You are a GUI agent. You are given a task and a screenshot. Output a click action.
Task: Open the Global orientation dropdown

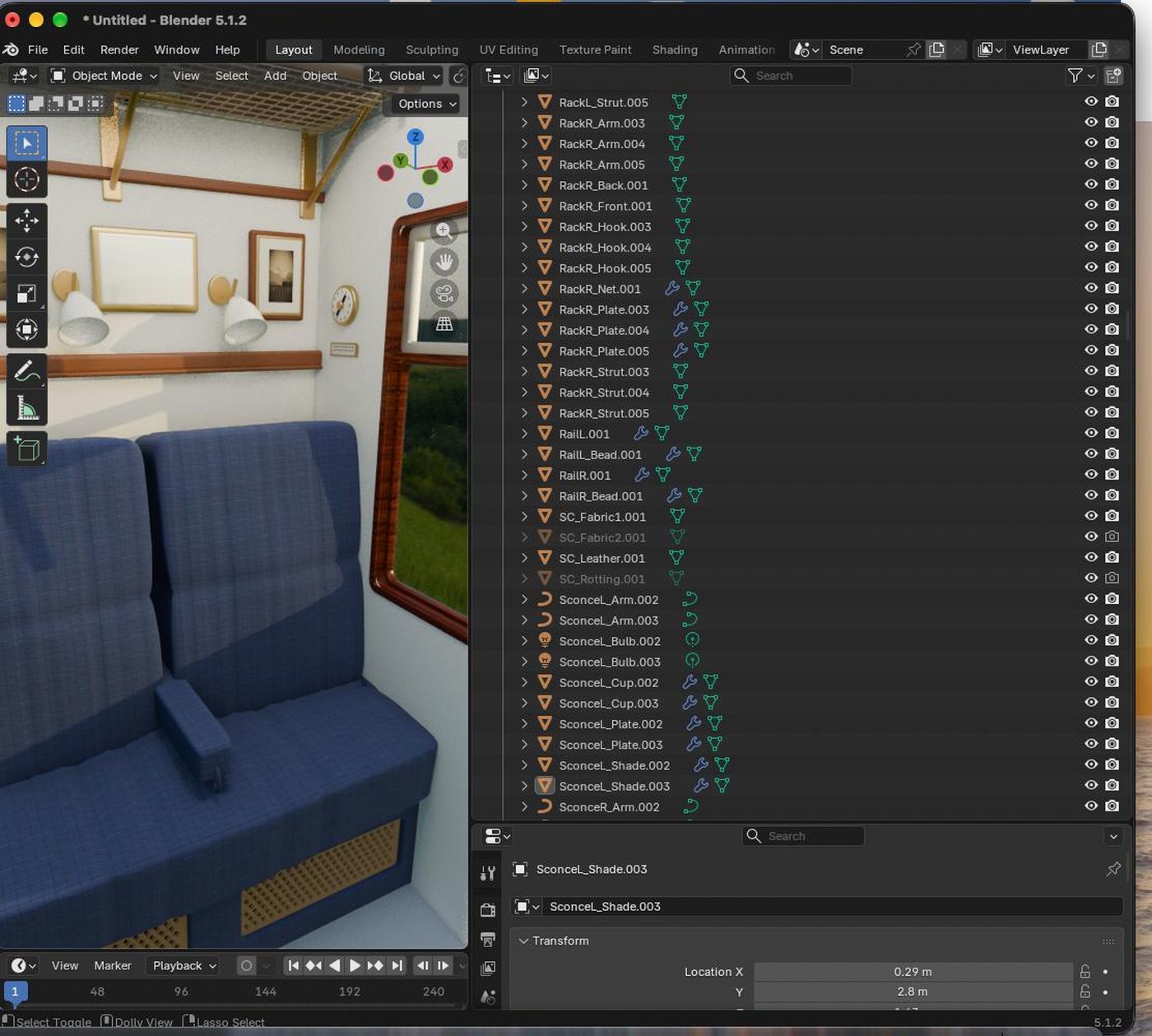pyautogui.click(x=404, y=76)
